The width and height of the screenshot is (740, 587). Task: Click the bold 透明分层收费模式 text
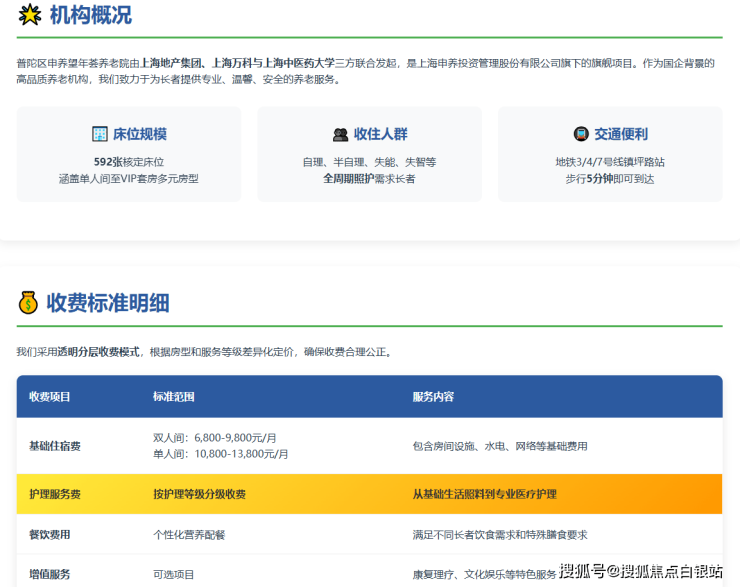[98, 352]
